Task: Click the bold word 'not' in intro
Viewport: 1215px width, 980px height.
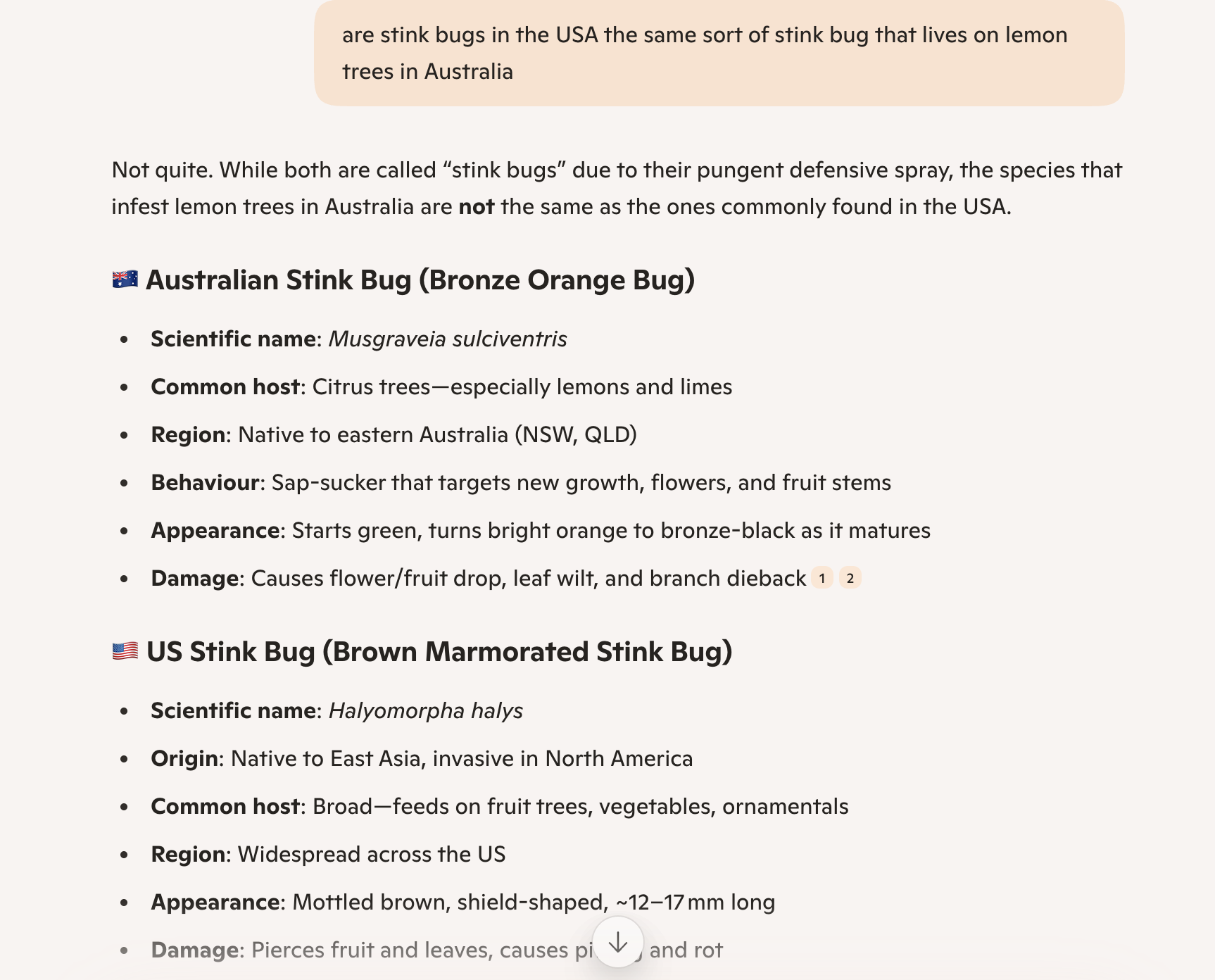Action: tap(476, 207)
